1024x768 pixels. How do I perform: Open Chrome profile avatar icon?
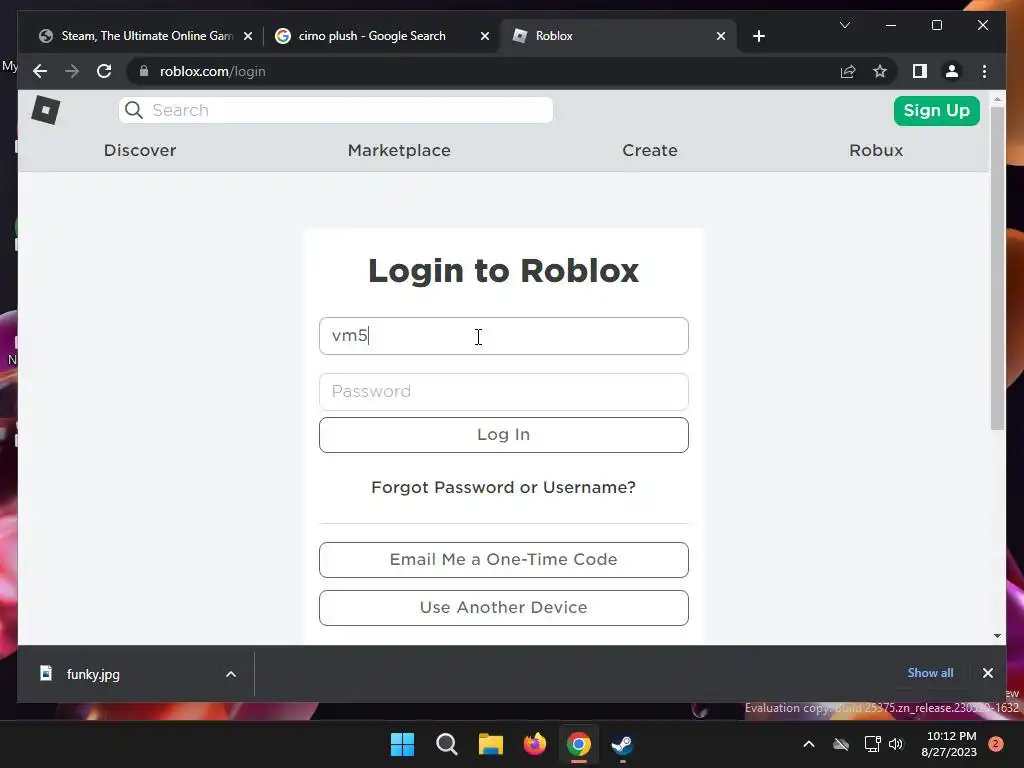point(952,71)
